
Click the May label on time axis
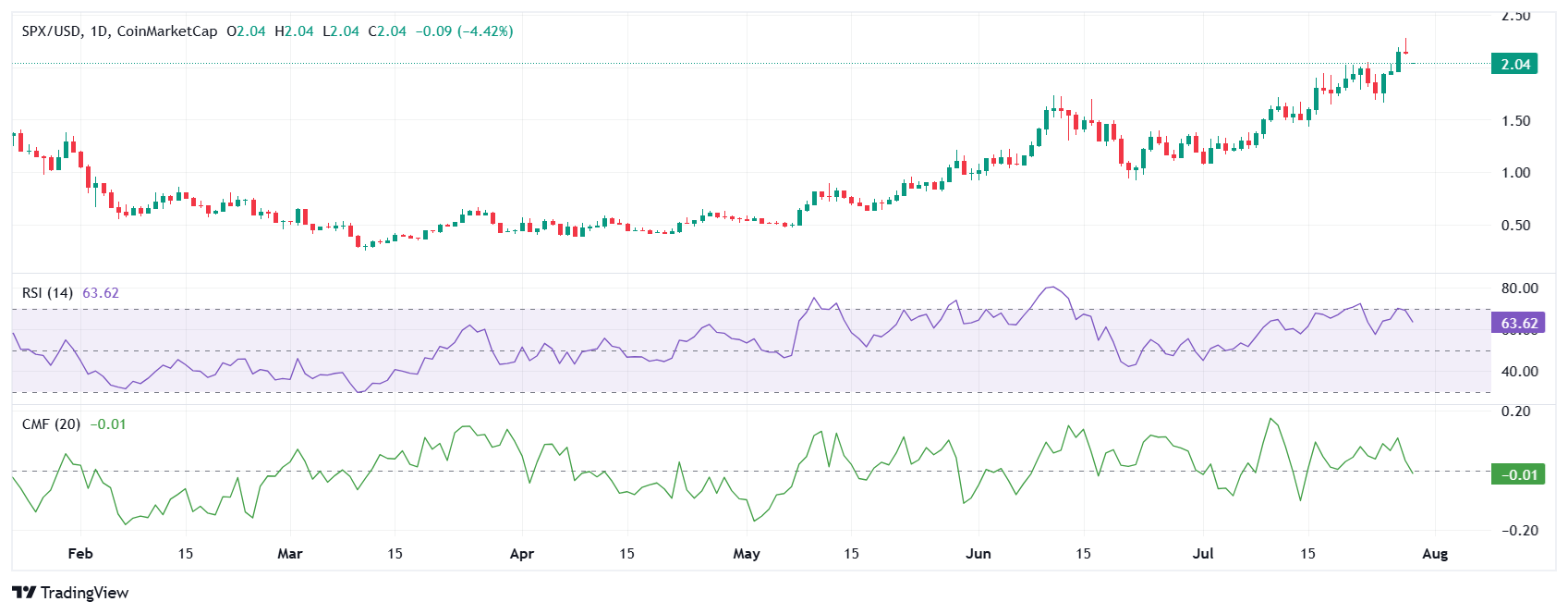[746, 554]
